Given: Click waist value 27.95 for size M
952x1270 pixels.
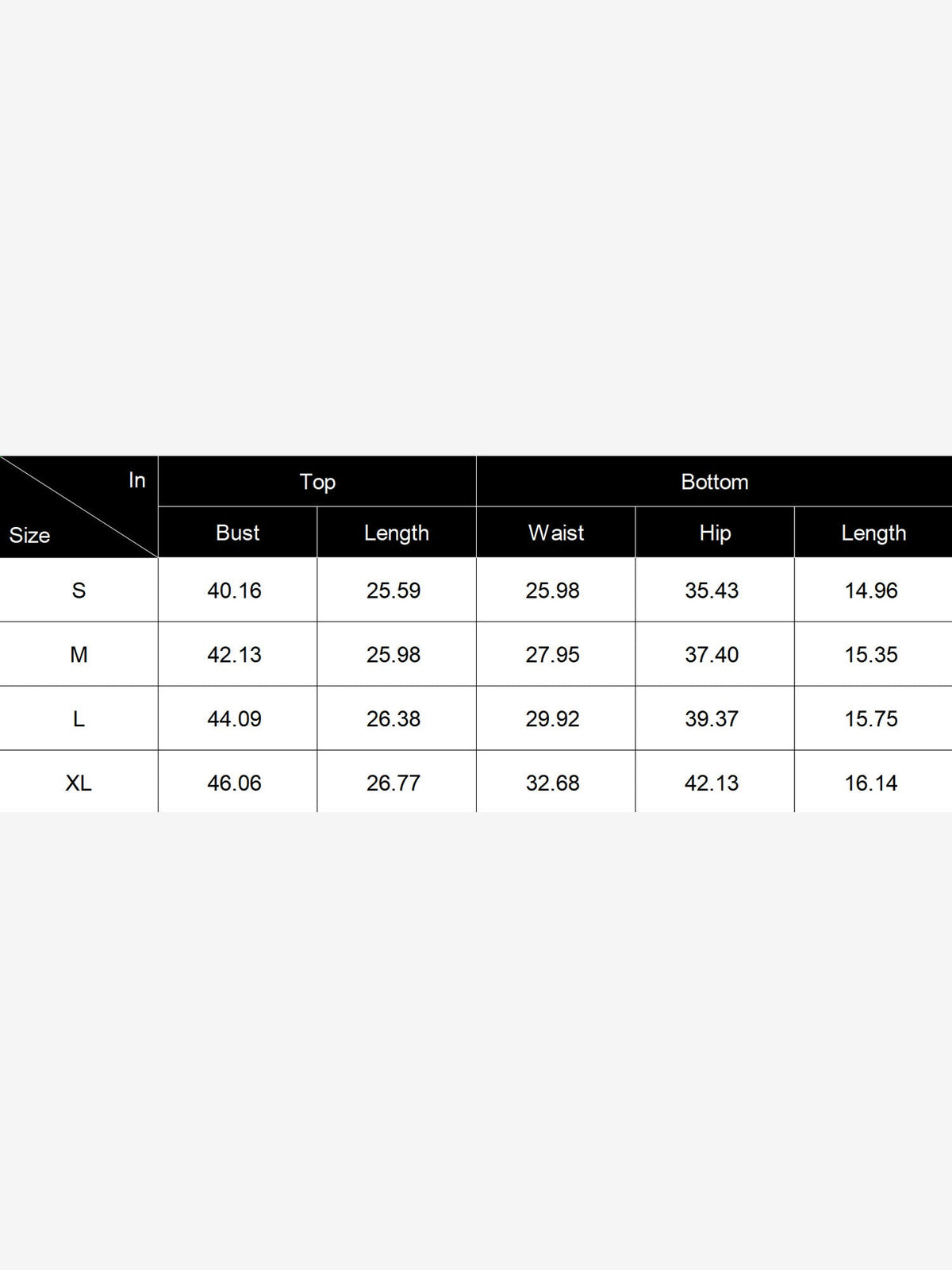Looking at the screenshot, I should 553,655.
